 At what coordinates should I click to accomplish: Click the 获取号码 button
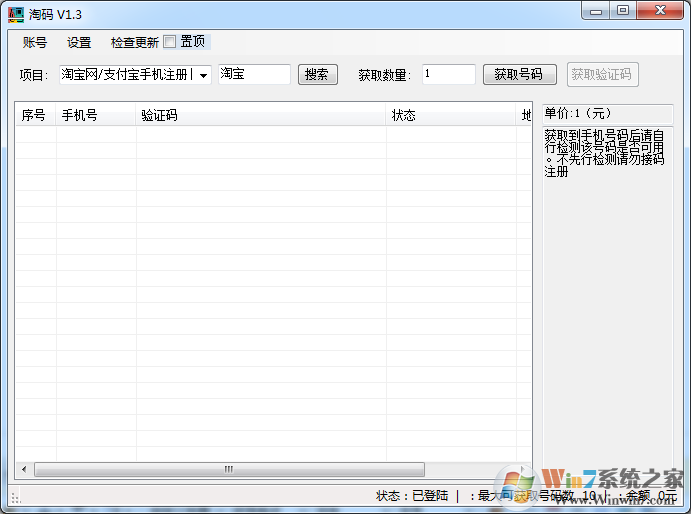[x=519, y=75]
